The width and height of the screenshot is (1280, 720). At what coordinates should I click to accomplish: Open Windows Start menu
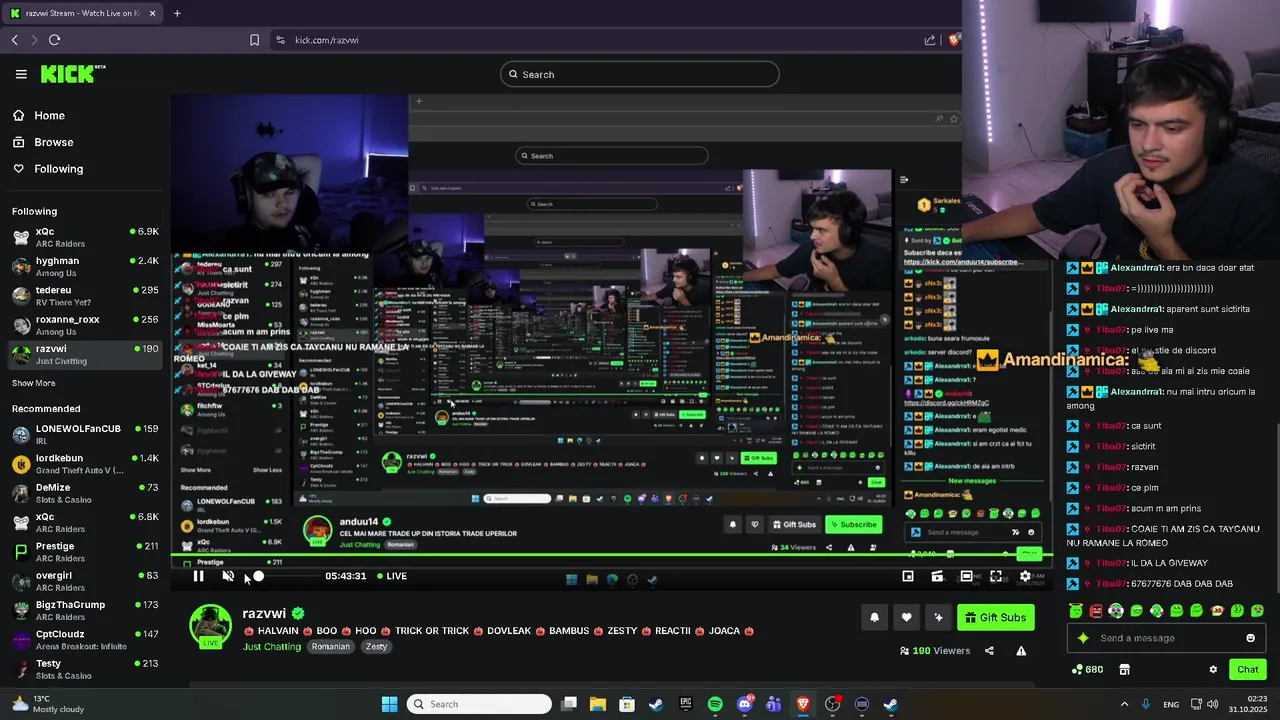(x=389, y=704)
